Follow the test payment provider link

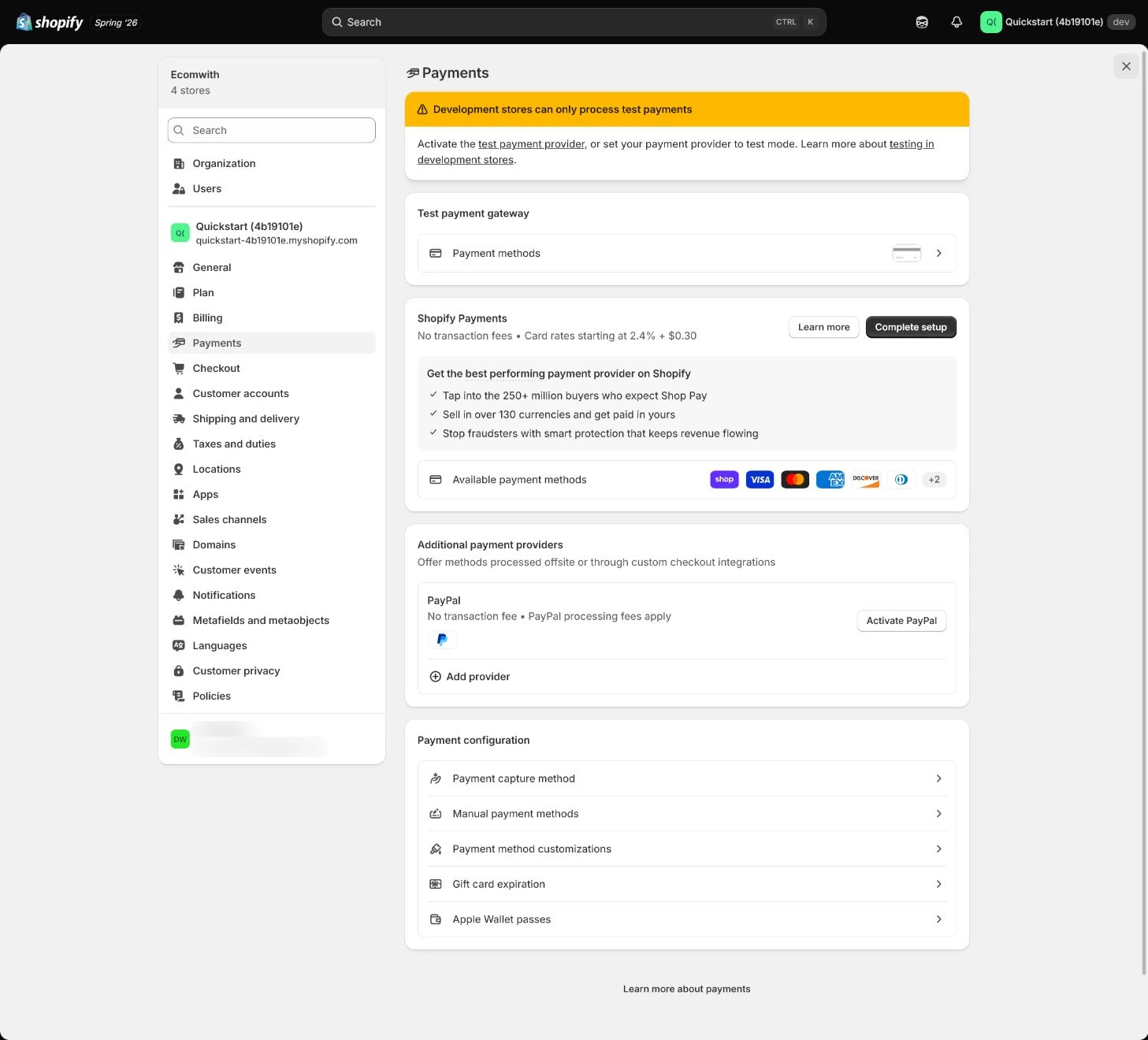coord(532,144)
